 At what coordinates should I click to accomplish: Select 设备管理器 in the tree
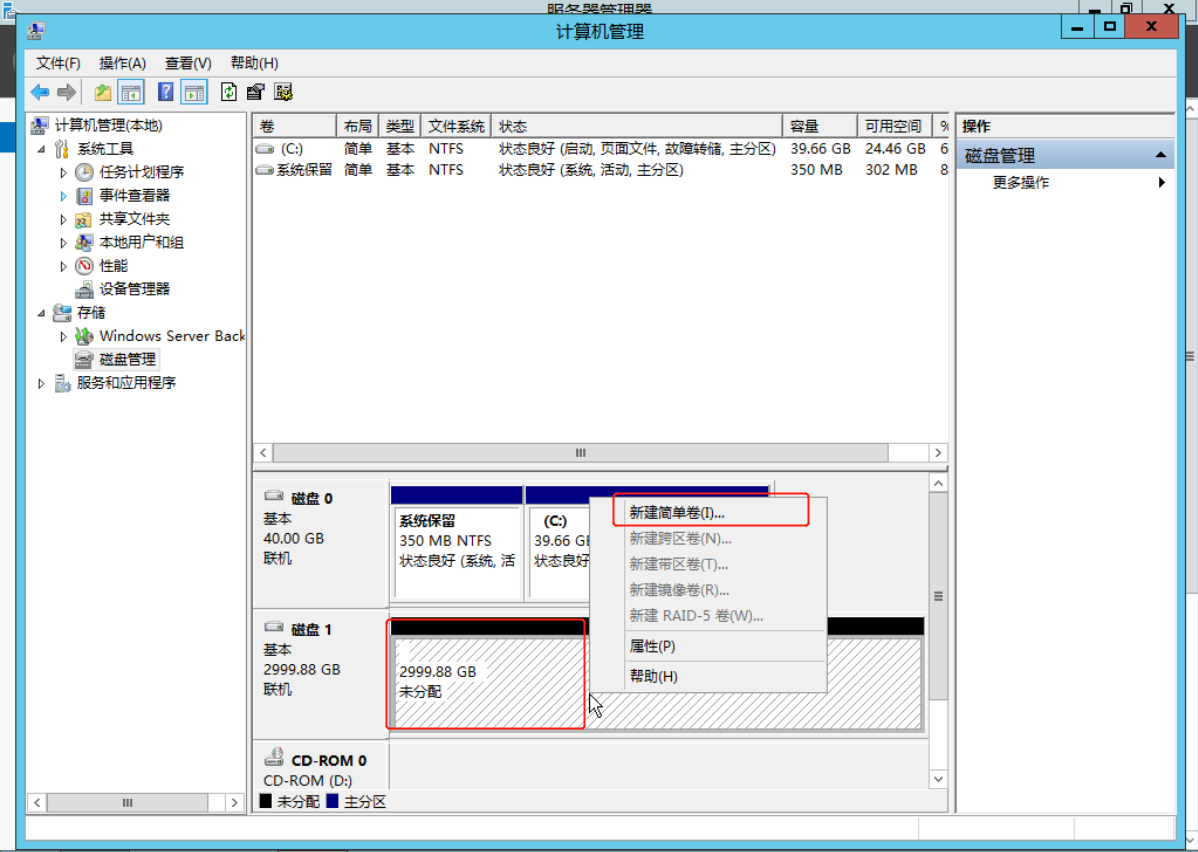click(x=134, y=289)
